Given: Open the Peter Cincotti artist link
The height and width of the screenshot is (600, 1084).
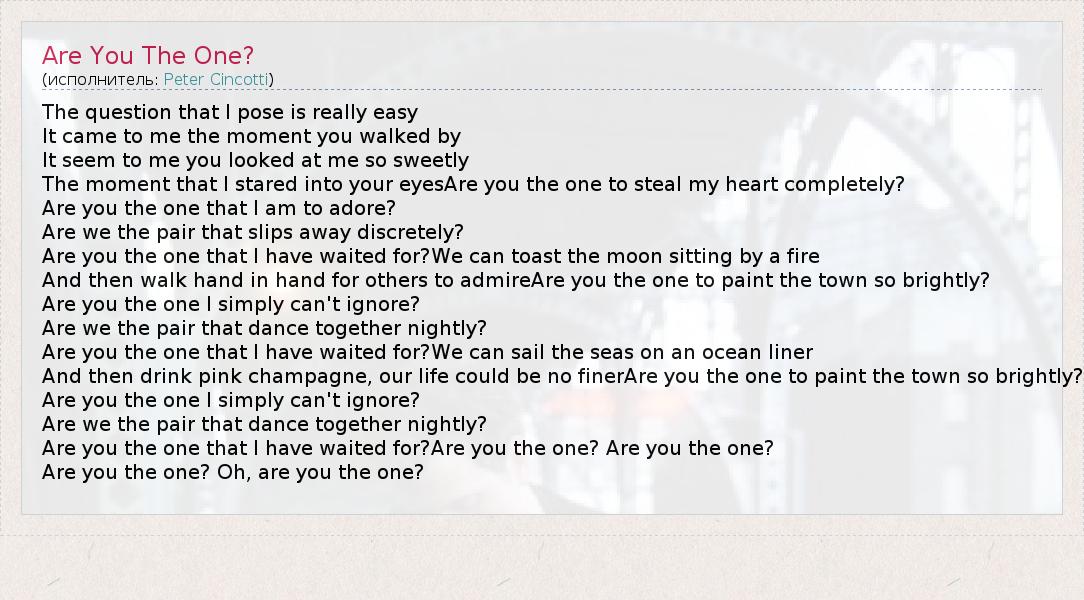Looking at the screenshot, I should 216,79.
